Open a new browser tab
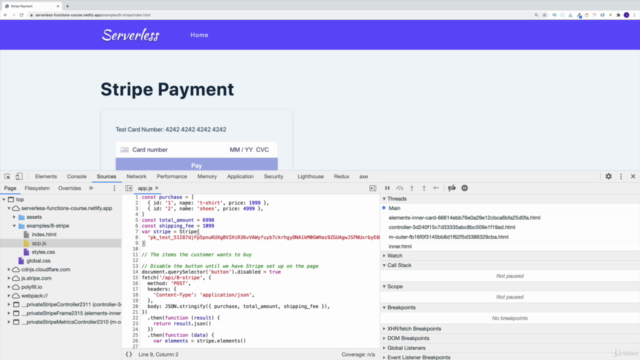The image size is (640, 360). (x=67, y=6)
